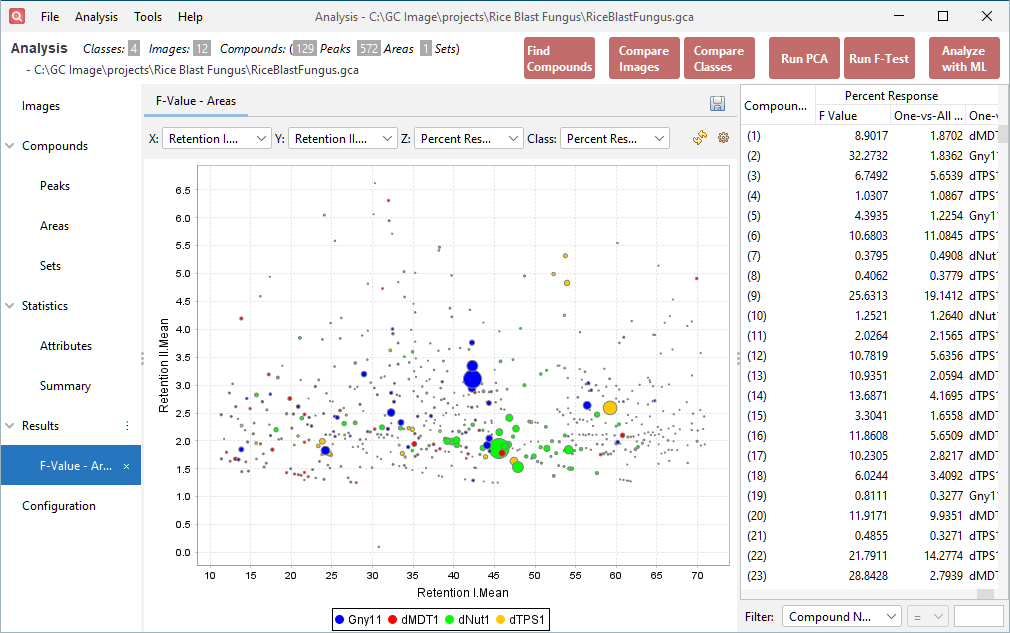Click the Run PCA button
The image size is (1010, 633).
tap(804, 59)
